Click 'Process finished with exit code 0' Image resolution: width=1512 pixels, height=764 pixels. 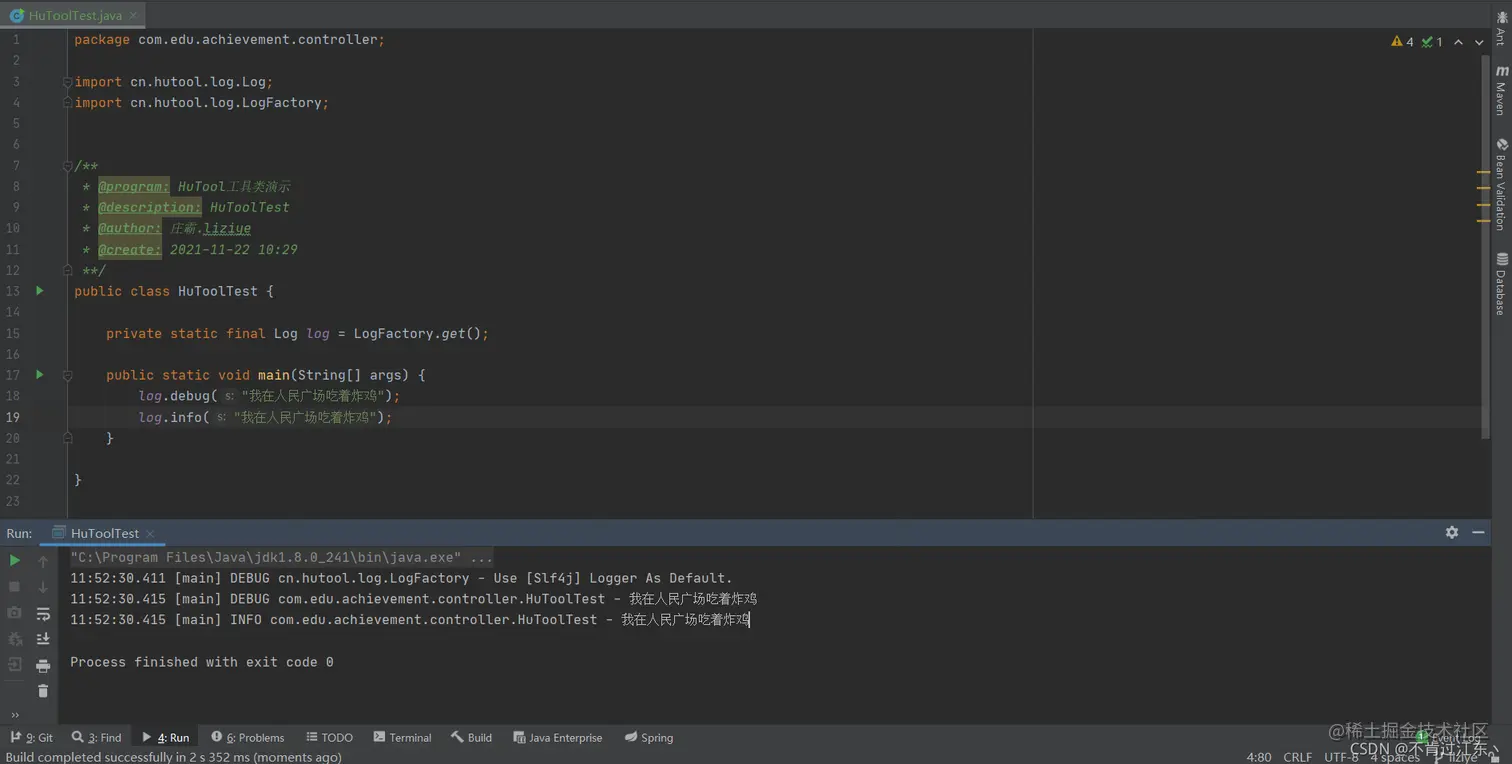pos(202,662)
